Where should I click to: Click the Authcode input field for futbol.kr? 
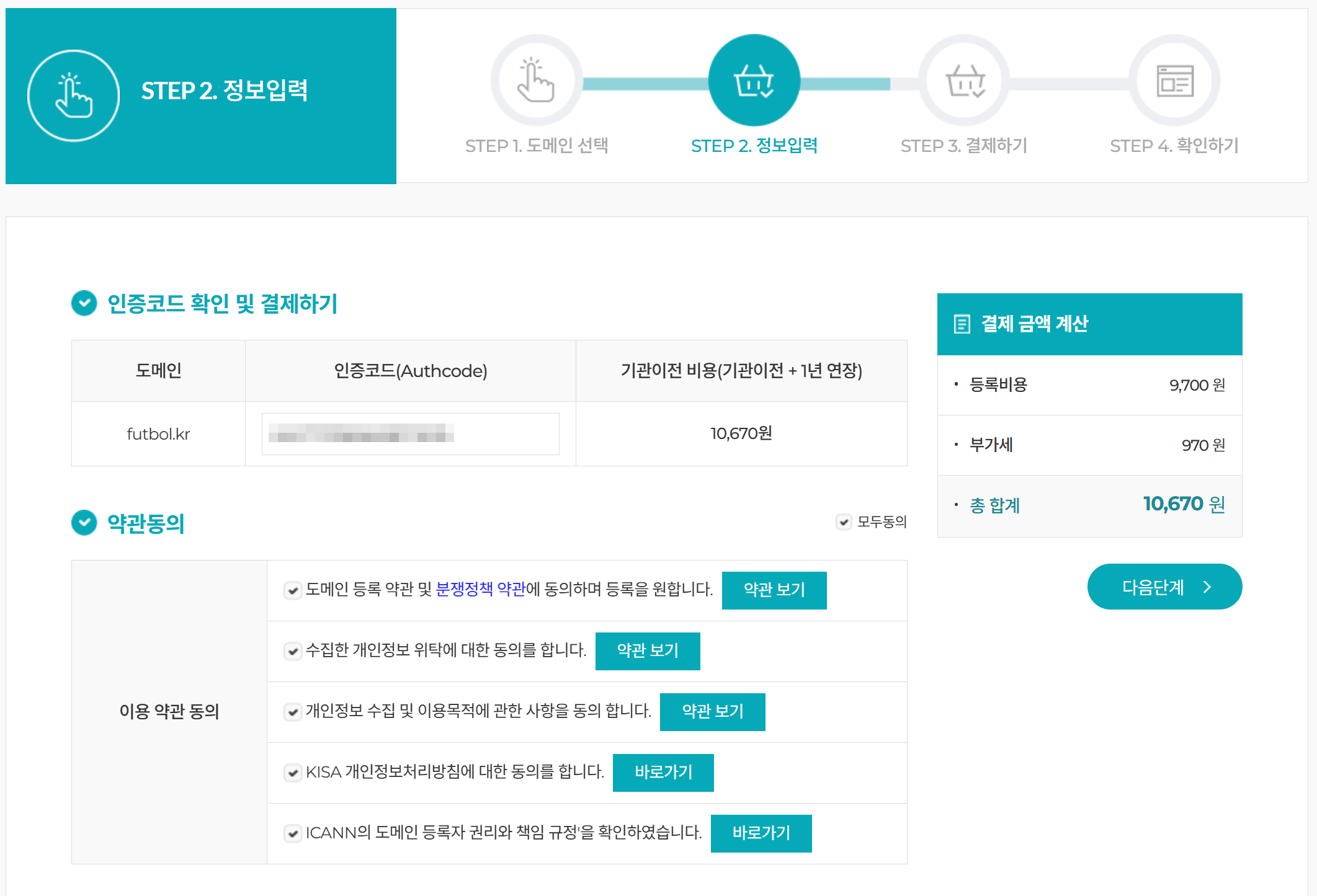(410, 434)
